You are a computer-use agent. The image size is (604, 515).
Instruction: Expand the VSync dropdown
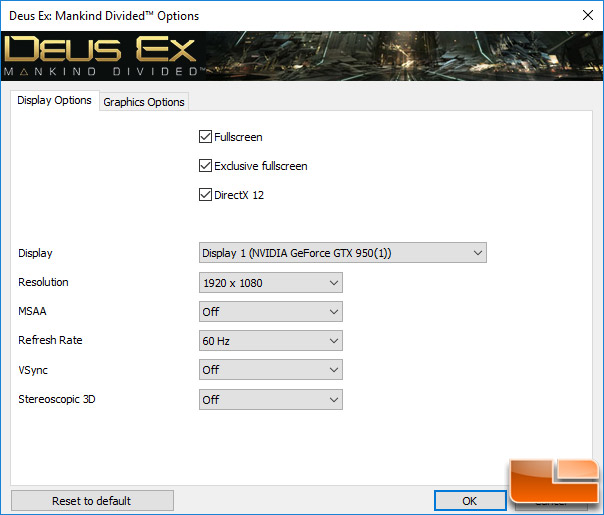[x=271, y=370]
